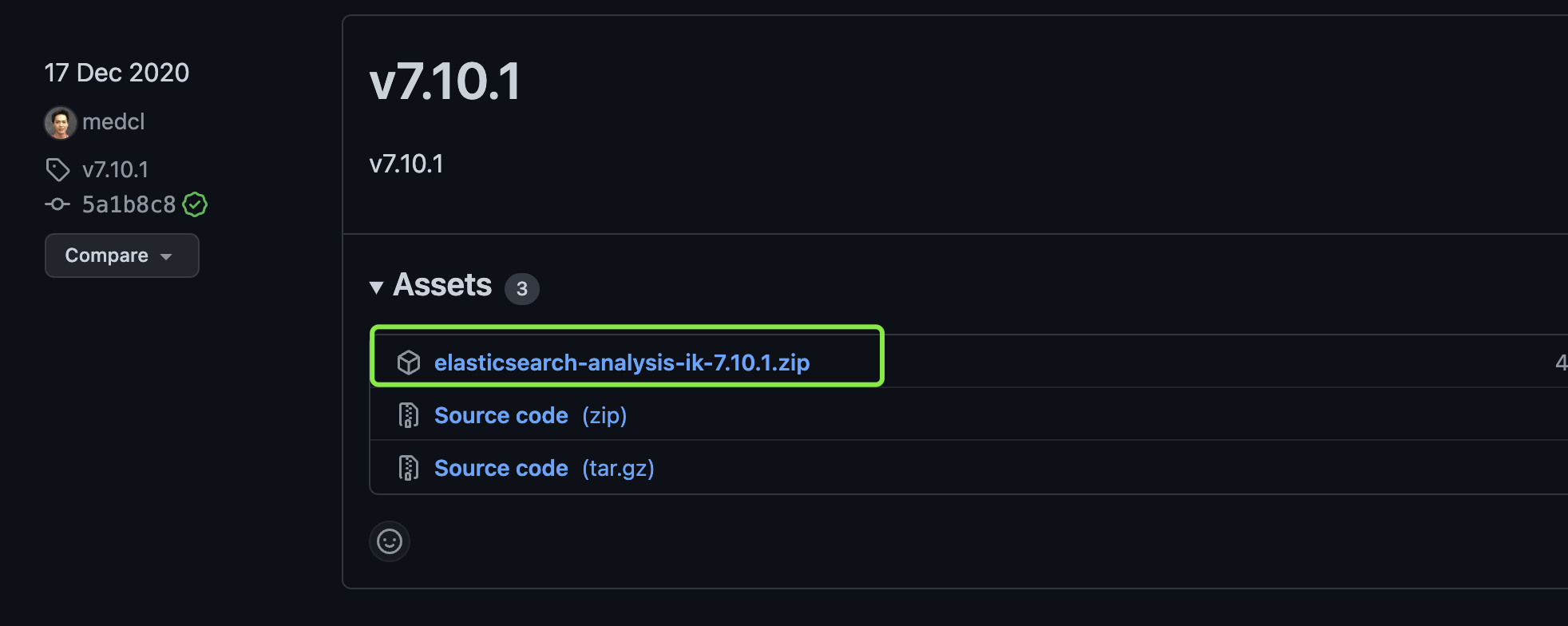Click the green verified commit badge
The width and height of the screenshot is (1568, 626).
click(x=195, y=204)
